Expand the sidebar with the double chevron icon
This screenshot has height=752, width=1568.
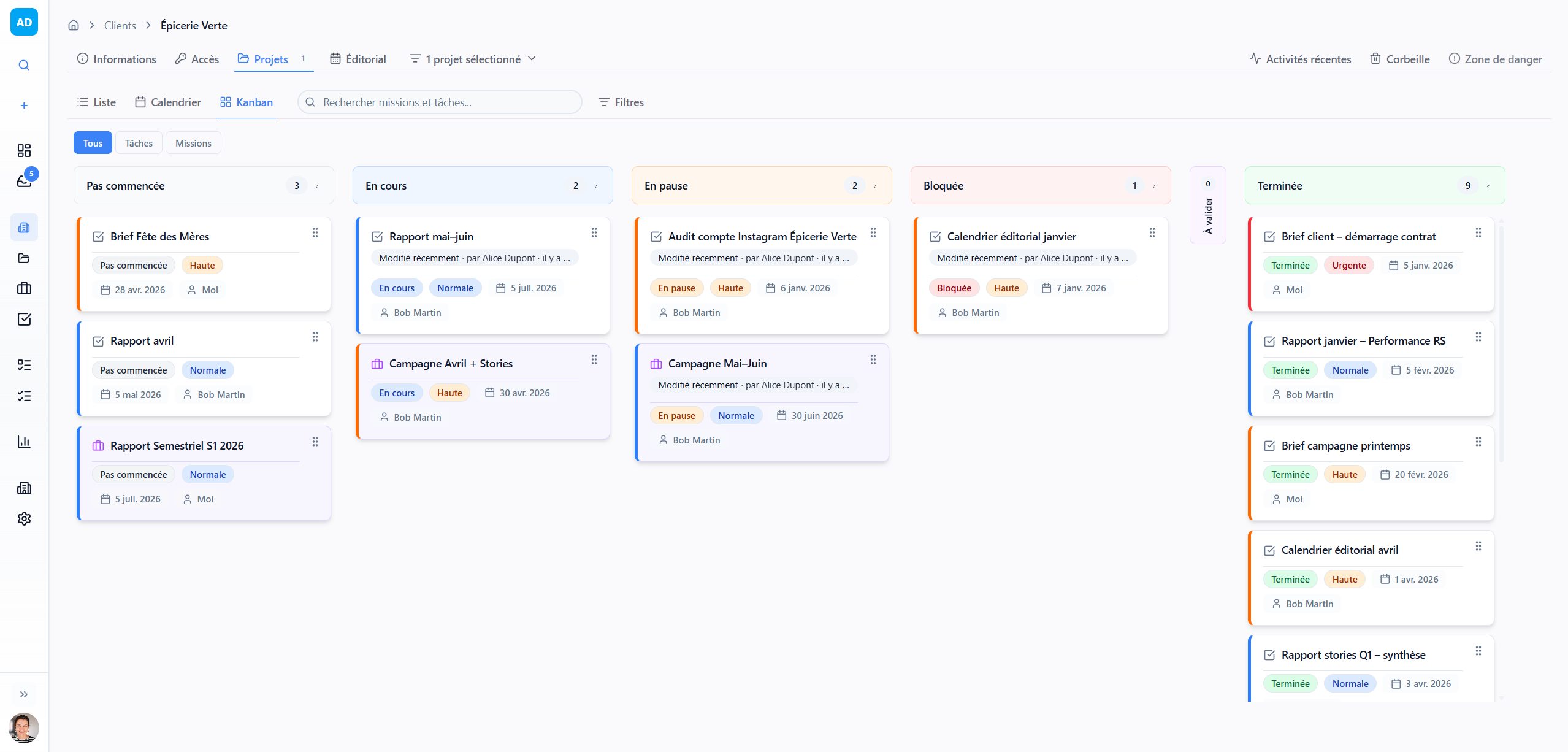(24, 694)
